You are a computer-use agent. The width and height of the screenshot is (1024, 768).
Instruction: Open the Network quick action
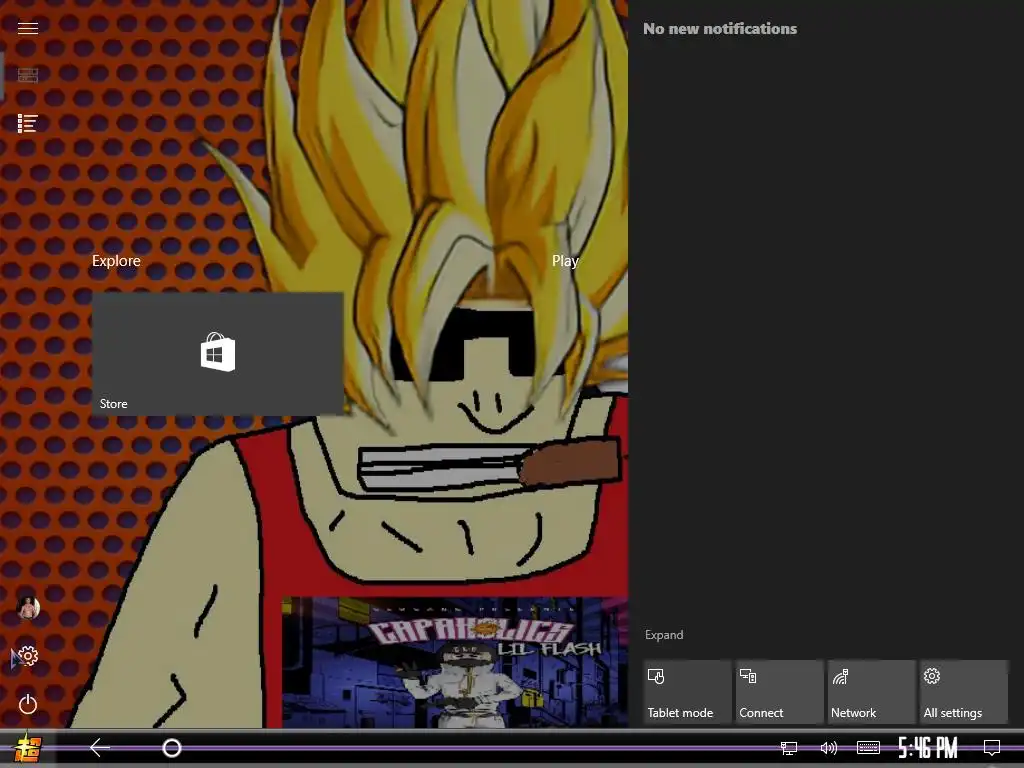click(x=871, y=692)
